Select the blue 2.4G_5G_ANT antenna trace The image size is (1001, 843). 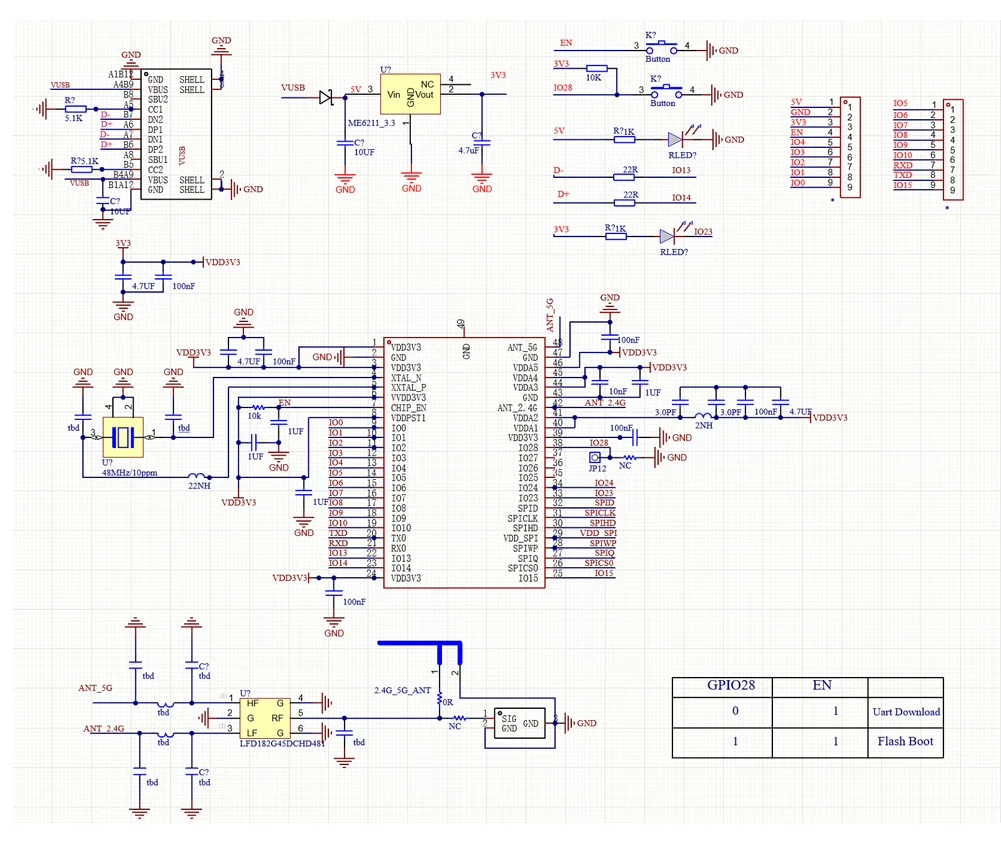pyautogui.click(x=418, y=646)
